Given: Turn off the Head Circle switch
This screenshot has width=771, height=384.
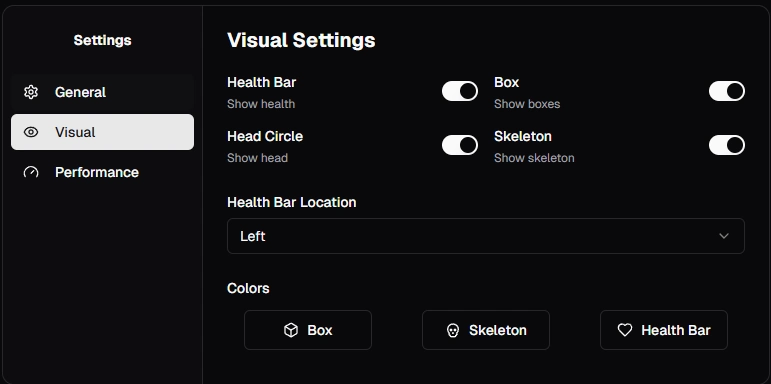Looking at the screenshot, I should 460,145.
